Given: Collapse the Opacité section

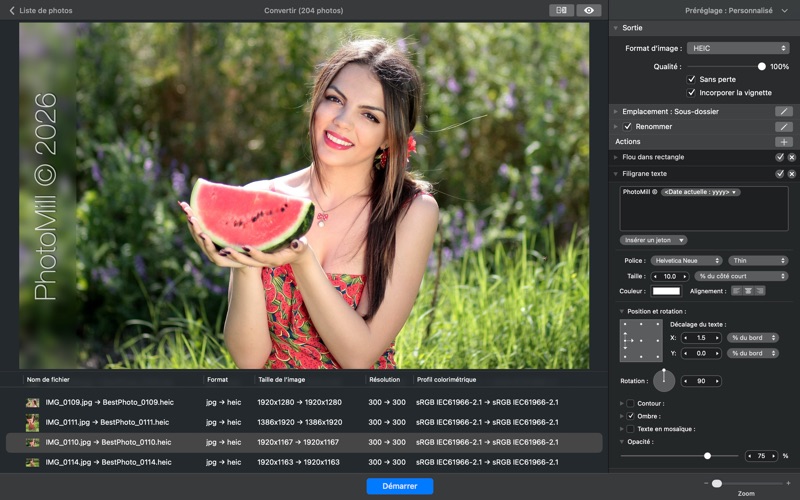Looking at the screenshot, I should coord(621,442).
